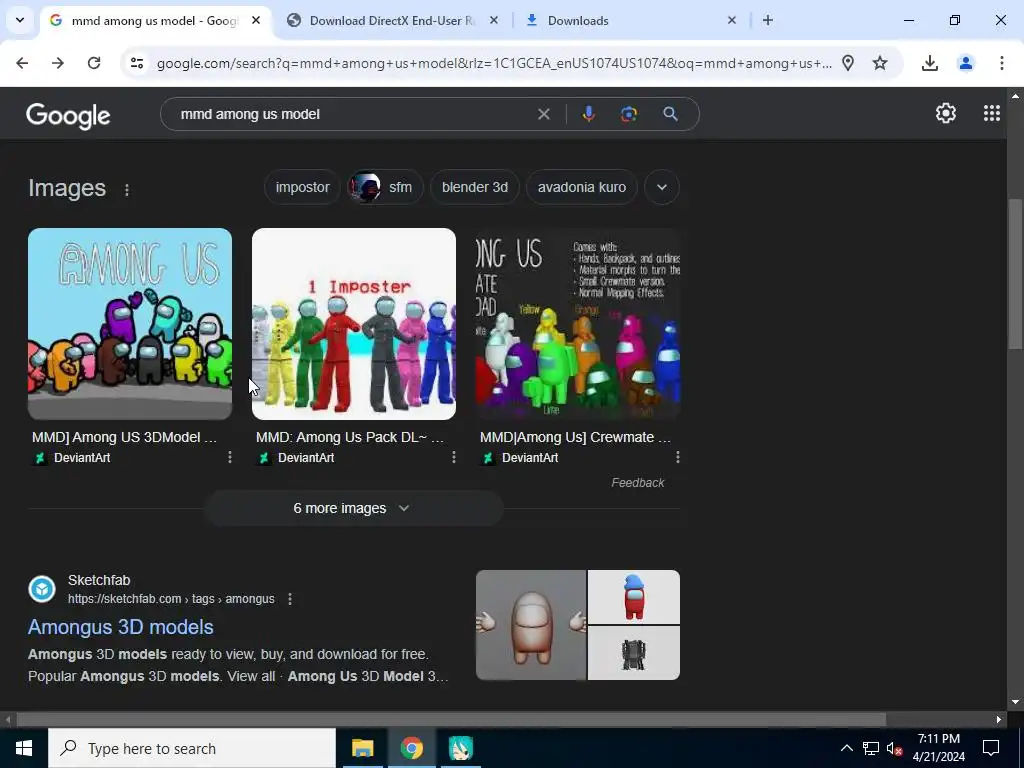
Task: Open the Amongus 3D models link
Action: [x=121, y=627]
